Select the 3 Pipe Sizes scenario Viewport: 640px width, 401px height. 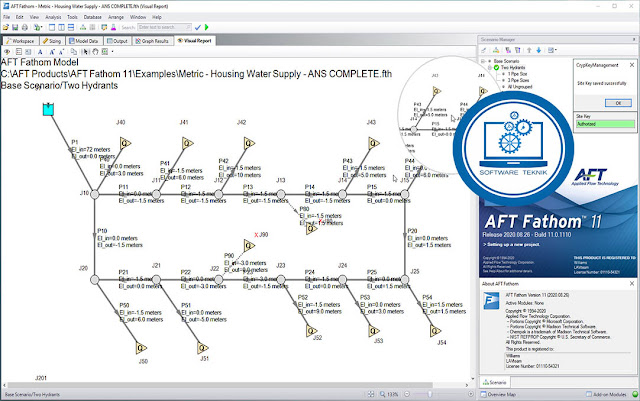(518, 80)
